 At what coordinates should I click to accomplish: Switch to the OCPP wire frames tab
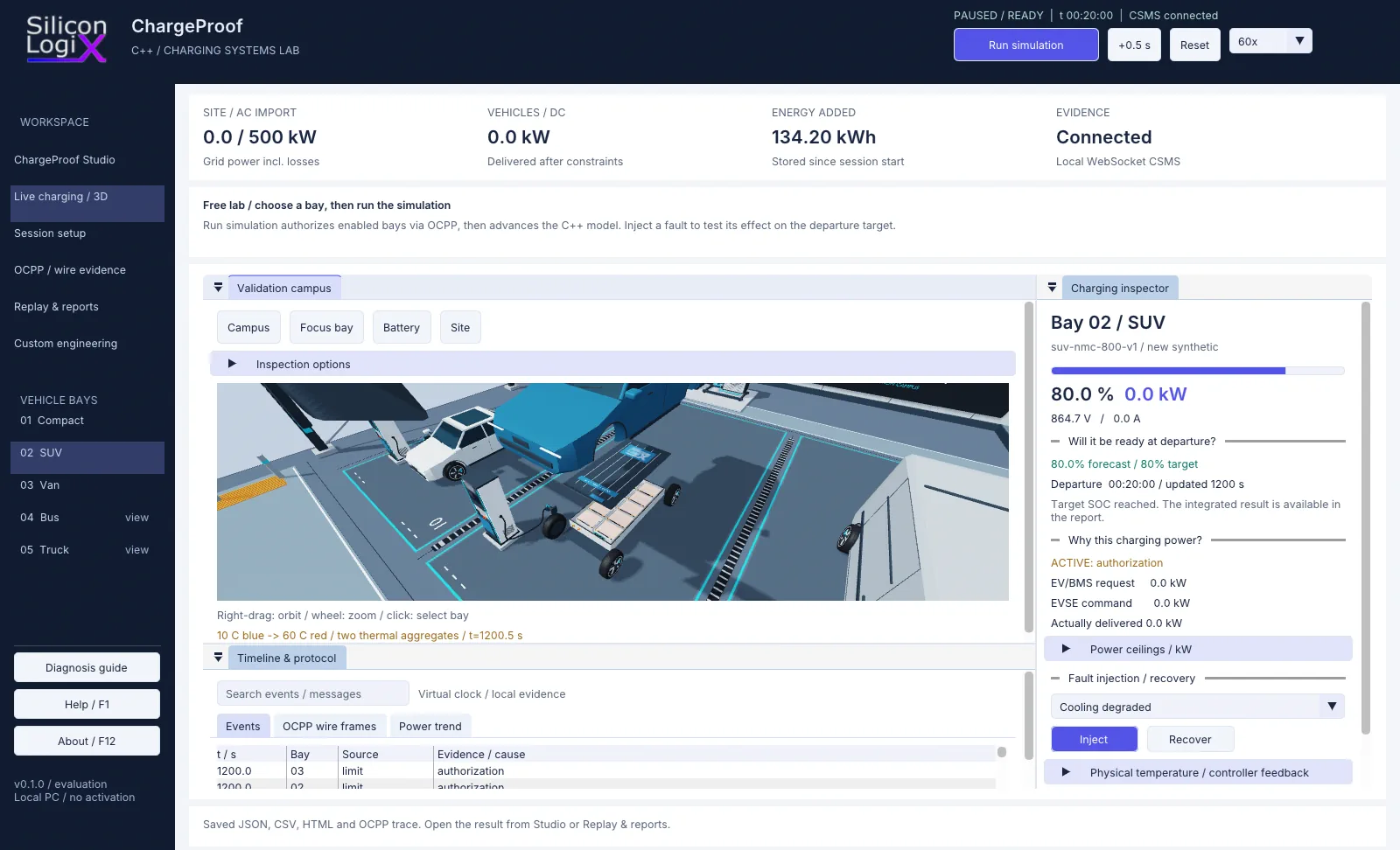click(329, 727)
